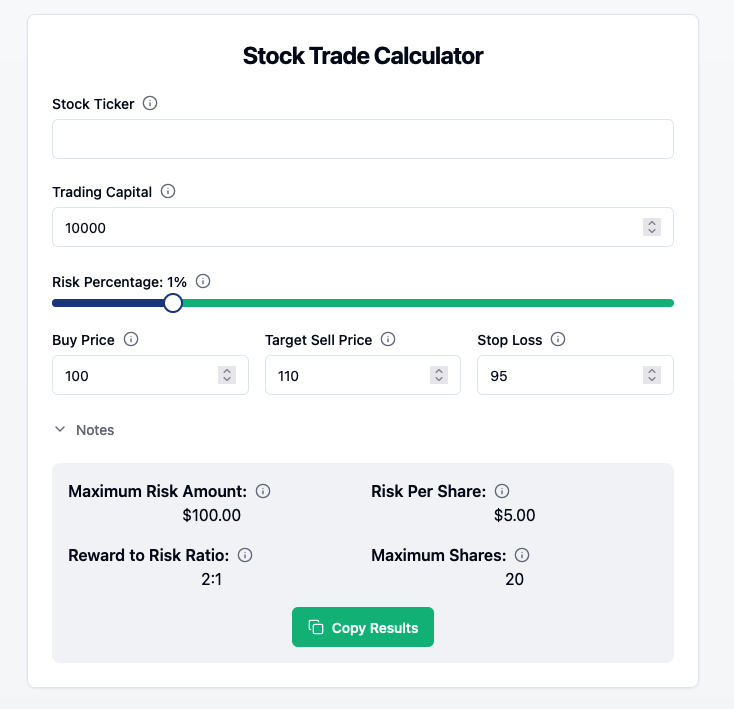
Task: Show the Risk Percentage info tooltip icon
Action: point(203,281)
